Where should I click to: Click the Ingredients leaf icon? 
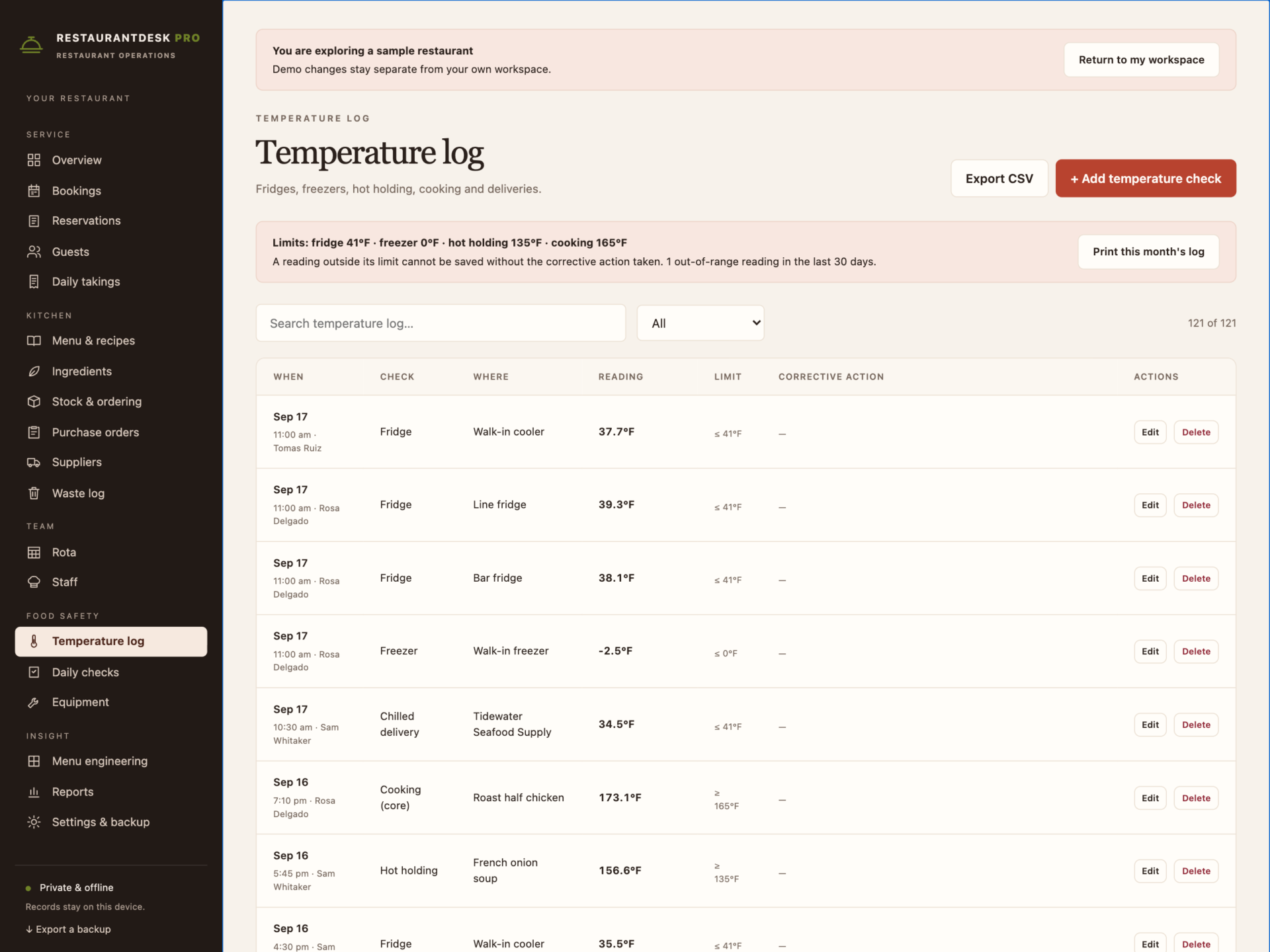(34, 372)
